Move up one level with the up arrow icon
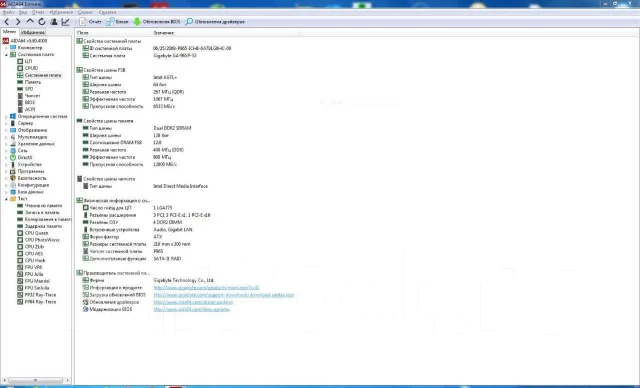This screenshot has height=388, width=640. [x=30, y=21]
